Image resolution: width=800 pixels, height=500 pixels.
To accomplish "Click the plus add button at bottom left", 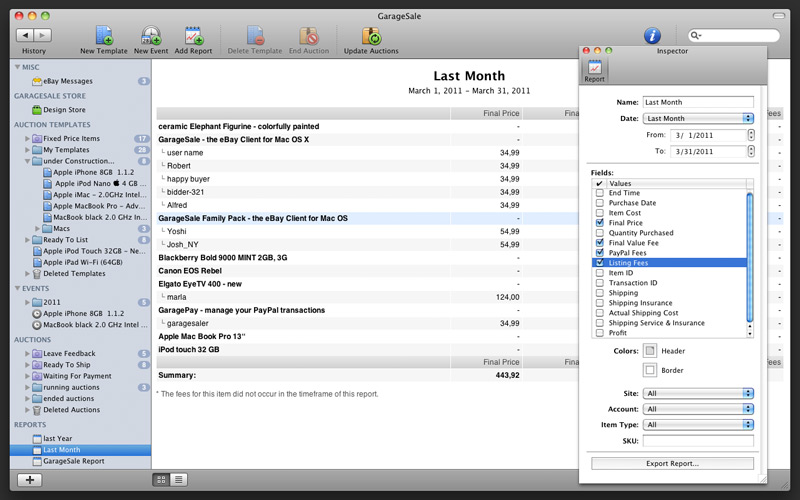I will tap(30, 480).
